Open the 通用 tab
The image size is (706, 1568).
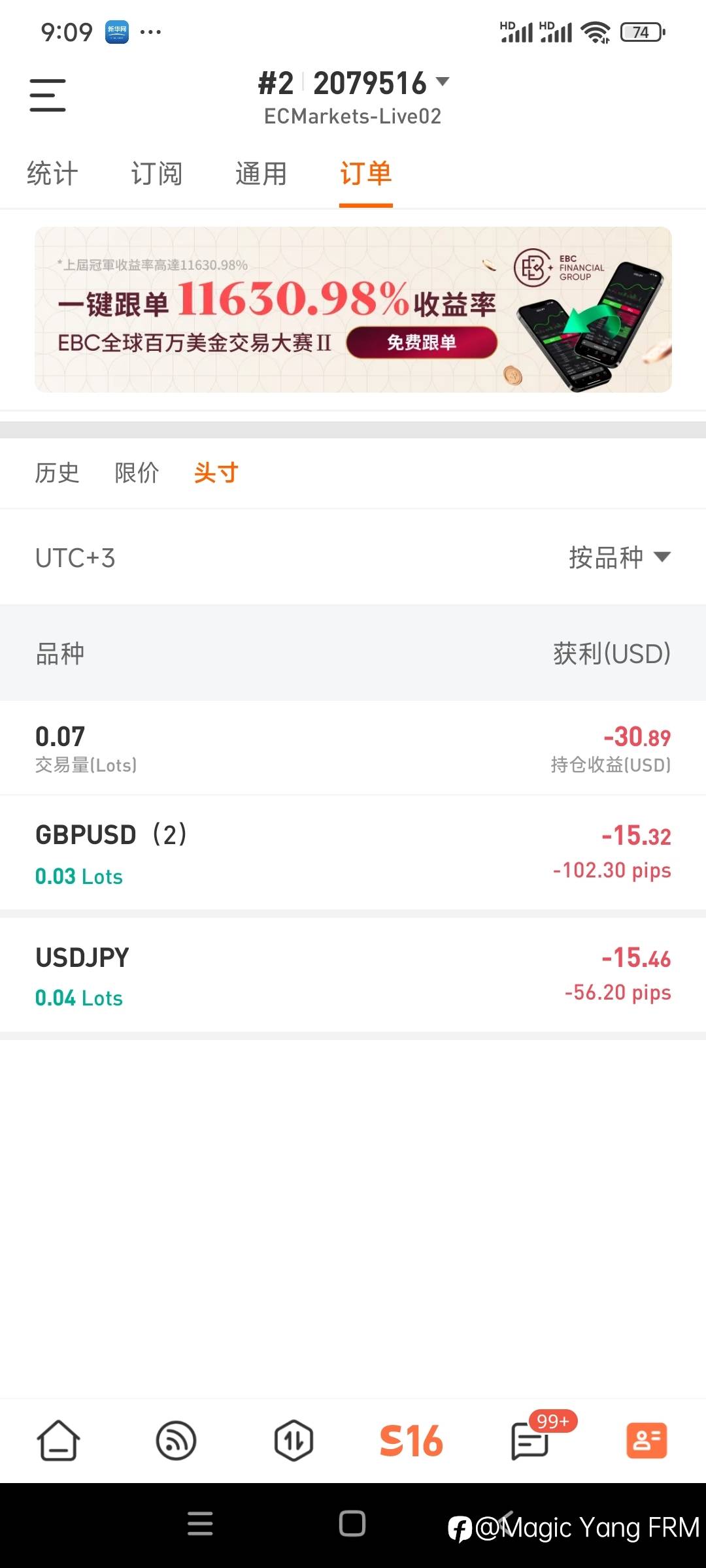261,174
